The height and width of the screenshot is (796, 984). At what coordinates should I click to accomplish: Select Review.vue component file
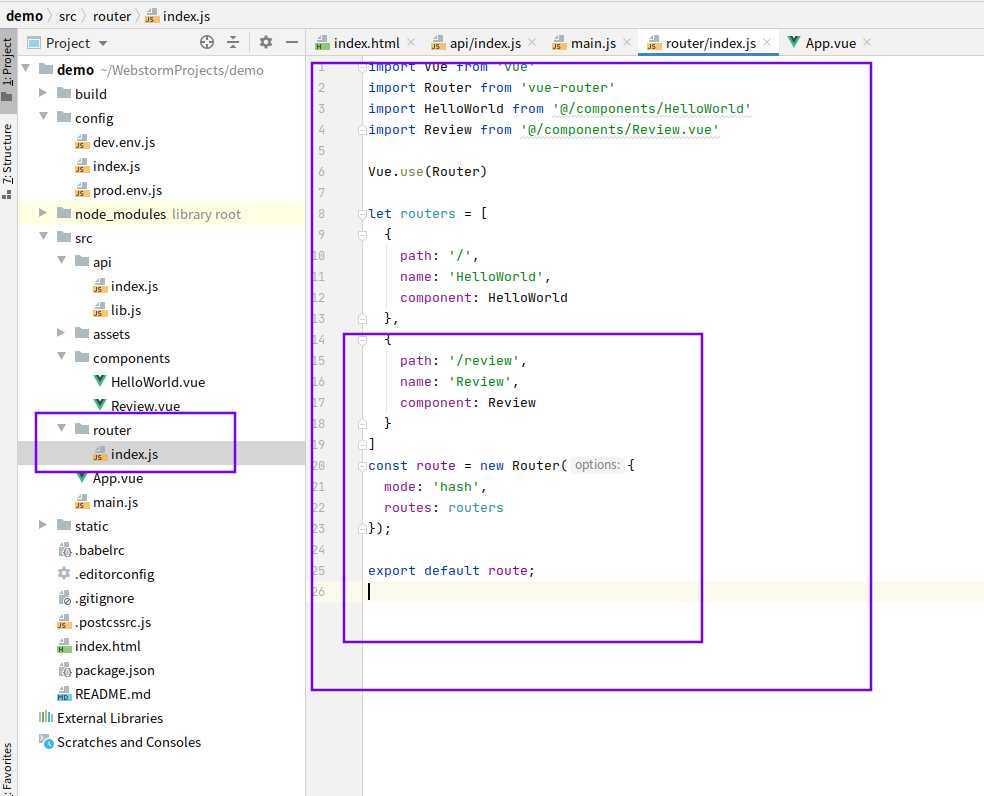click(145, 406)
